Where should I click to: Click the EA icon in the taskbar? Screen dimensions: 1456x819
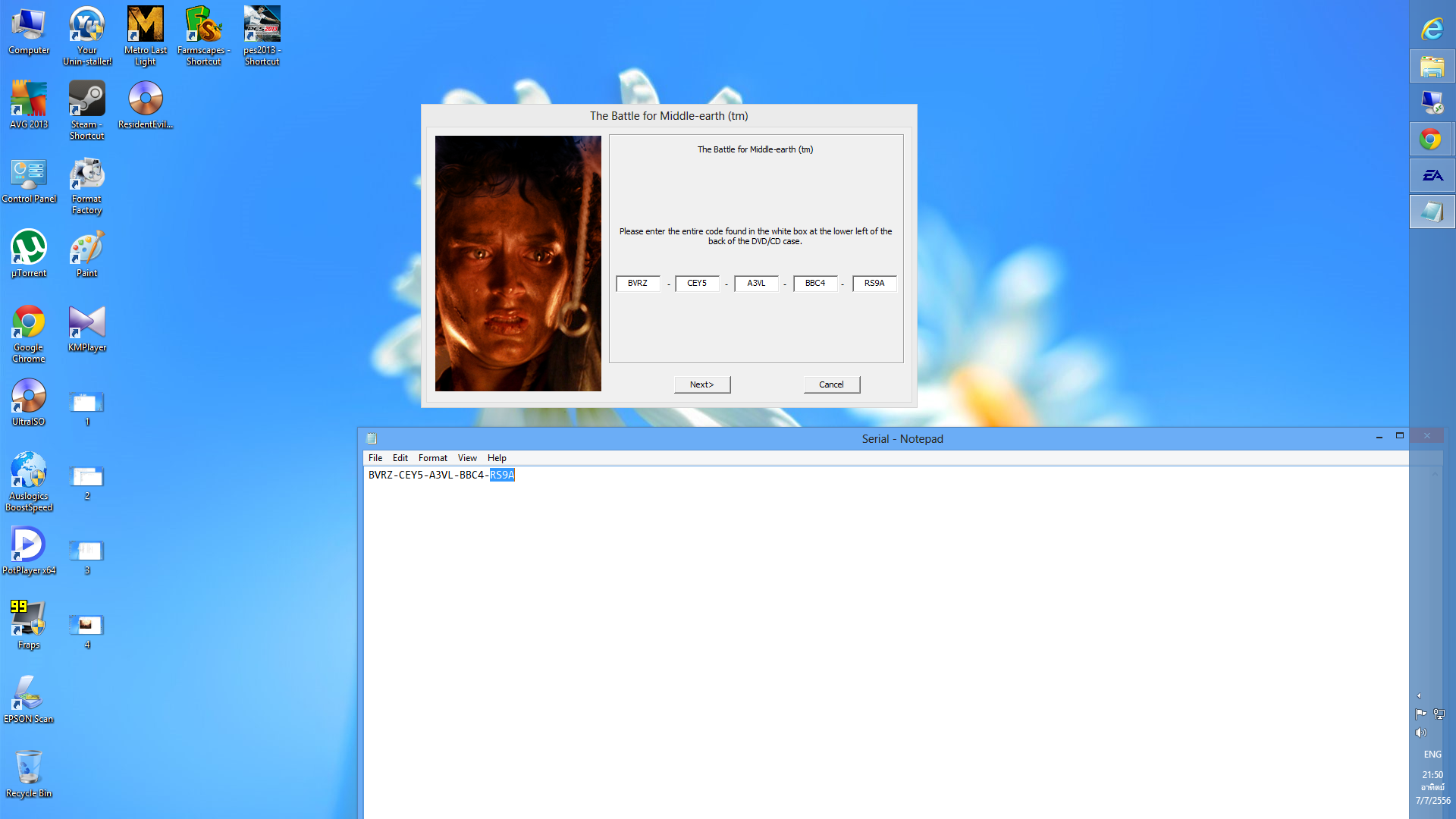pyautogui.click(x=1432, y=176)
